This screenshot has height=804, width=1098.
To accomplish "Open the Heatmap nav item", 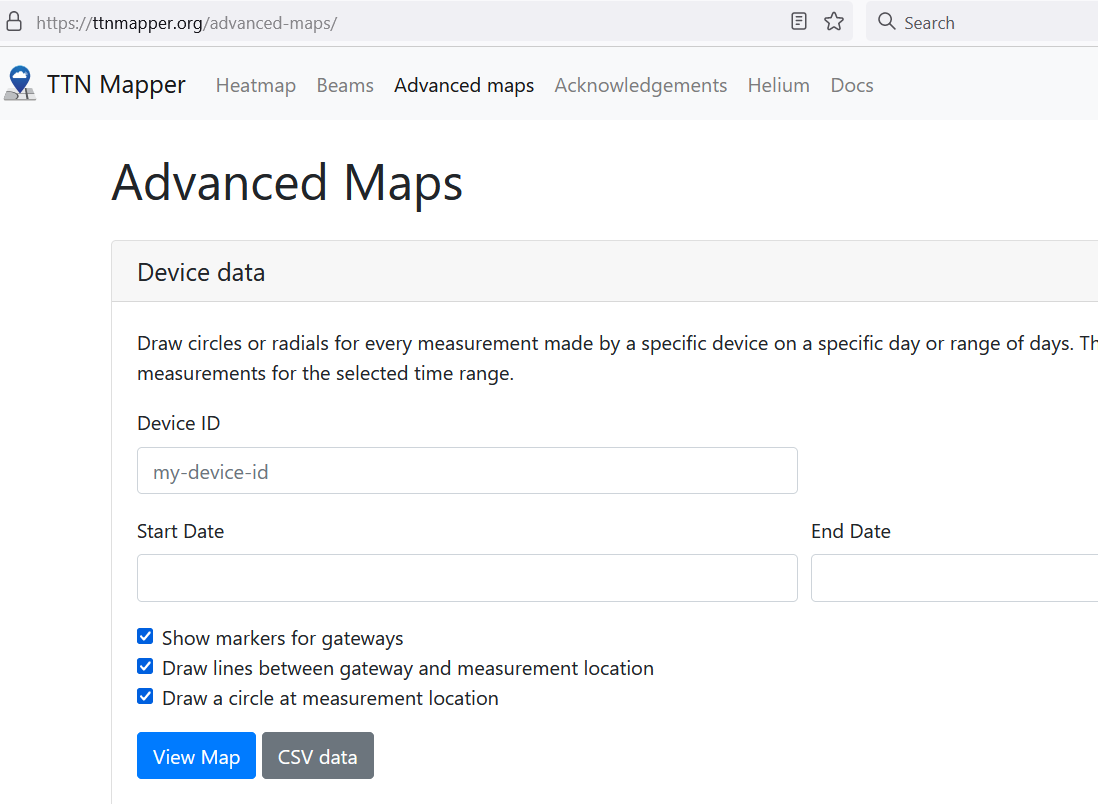I will tap(256, 85).
